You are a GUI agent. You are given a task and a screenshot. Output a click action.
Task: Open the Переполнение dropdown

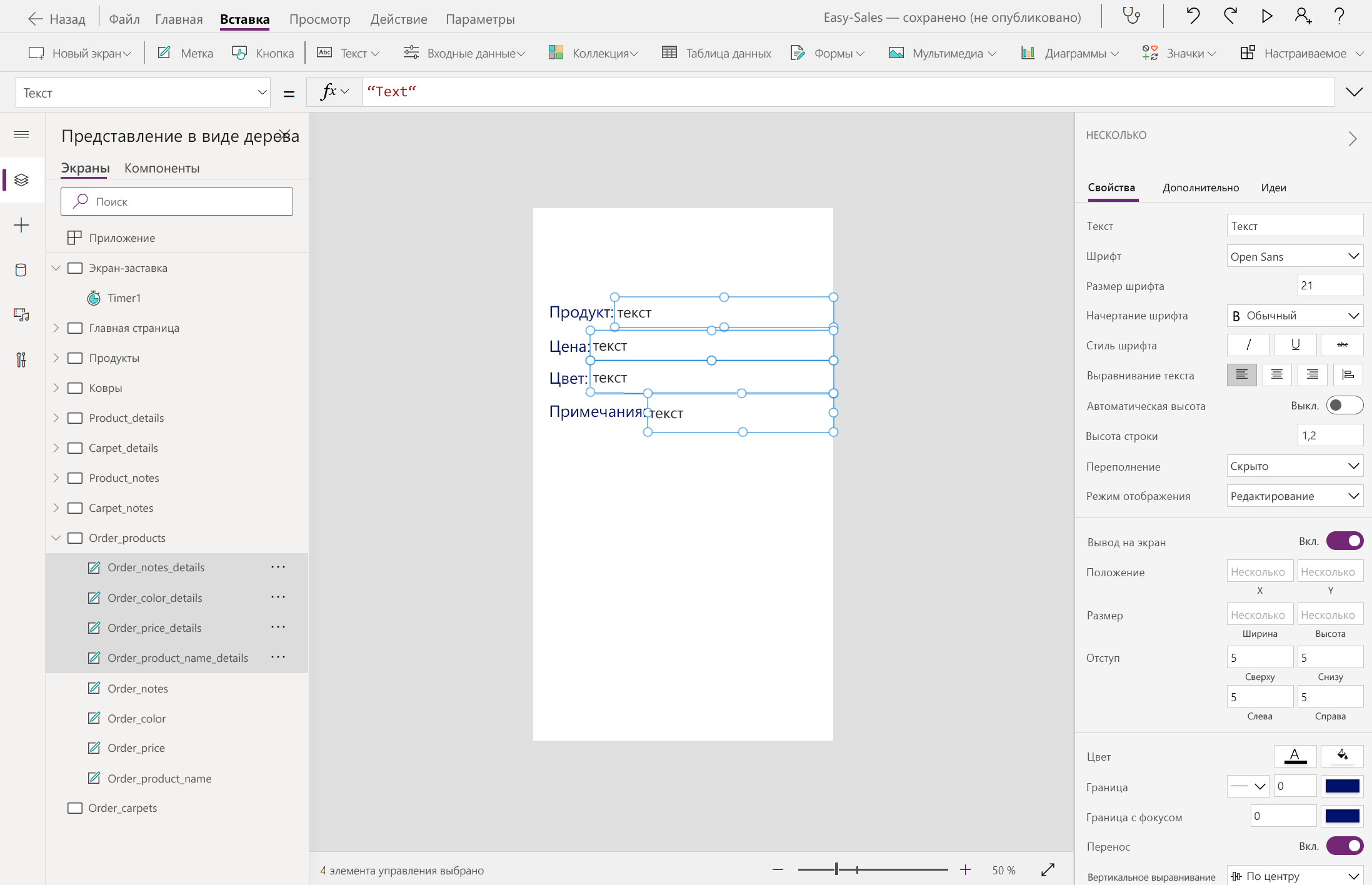point(1294,466)
